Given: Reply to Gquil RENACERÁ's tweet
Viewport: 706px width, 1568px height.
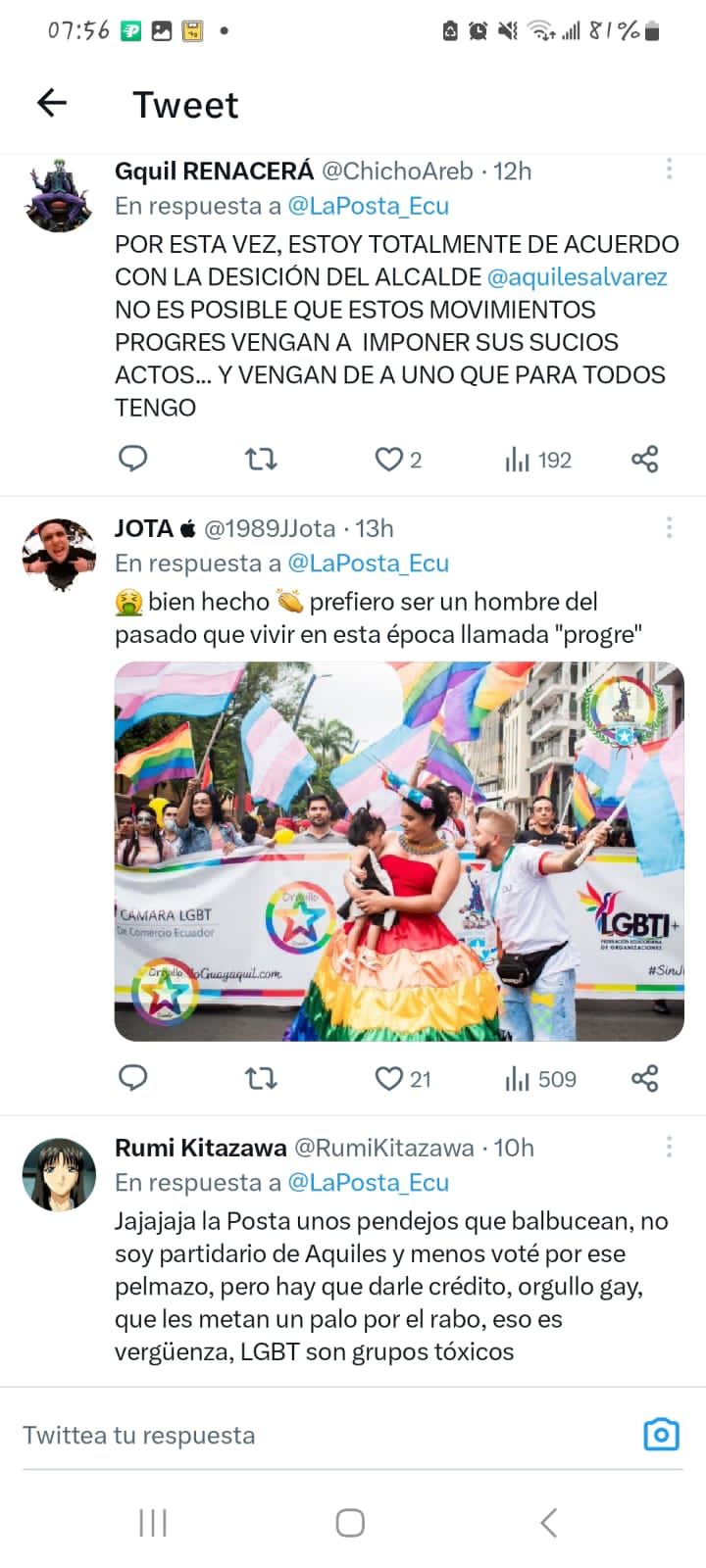Looking at the screenshot, I should [x=132, y=459].
